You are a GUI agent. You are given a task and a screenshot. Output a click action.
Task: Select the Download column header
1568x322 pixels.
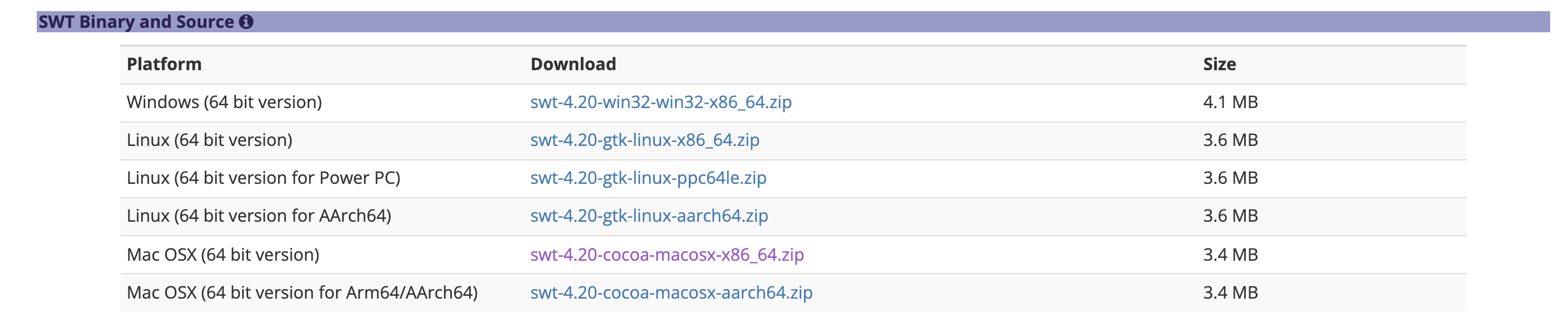(x=573, y=64)
